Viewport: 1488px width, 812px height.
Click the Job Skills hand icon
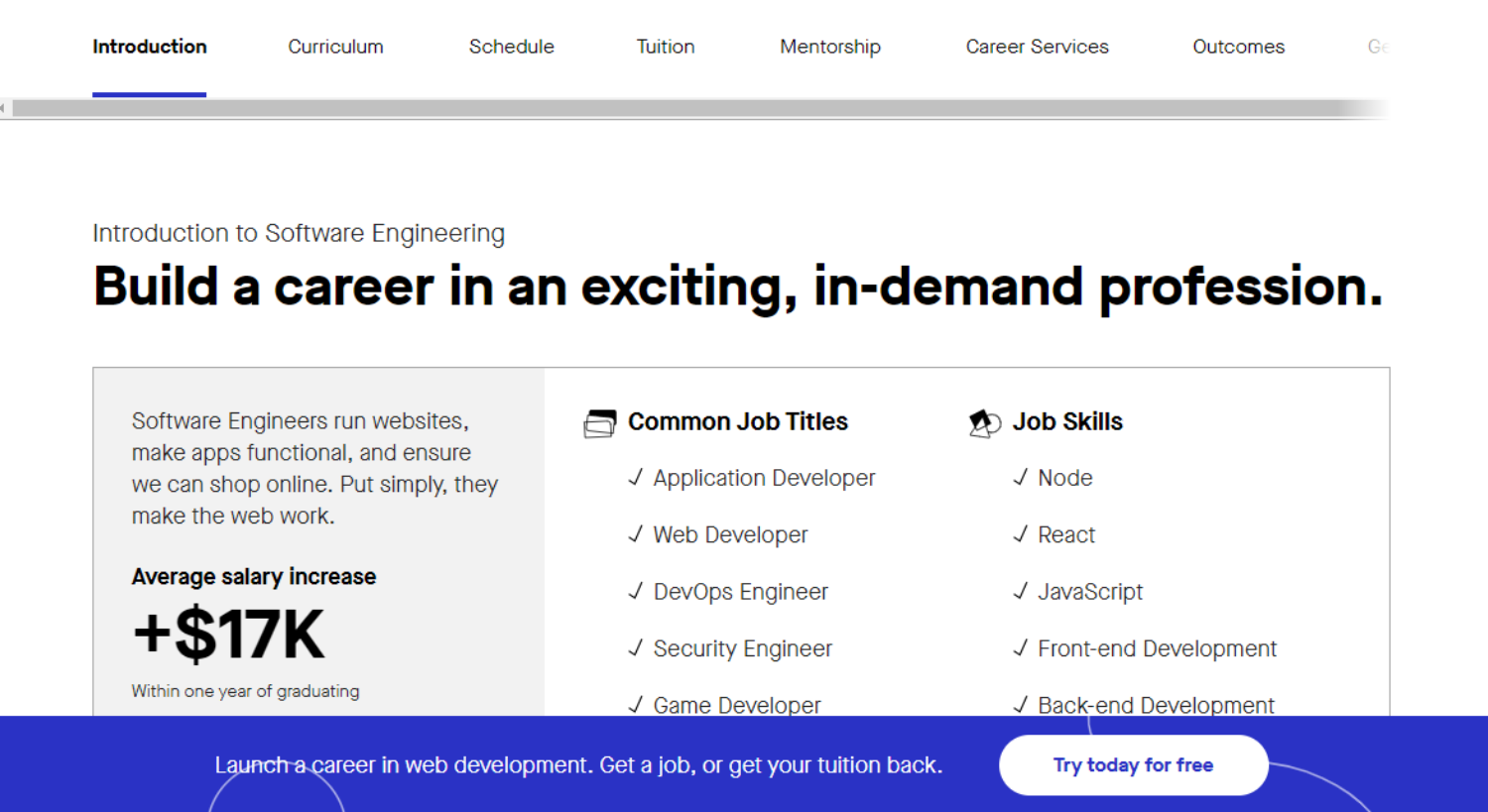click(x=985, y=421)
